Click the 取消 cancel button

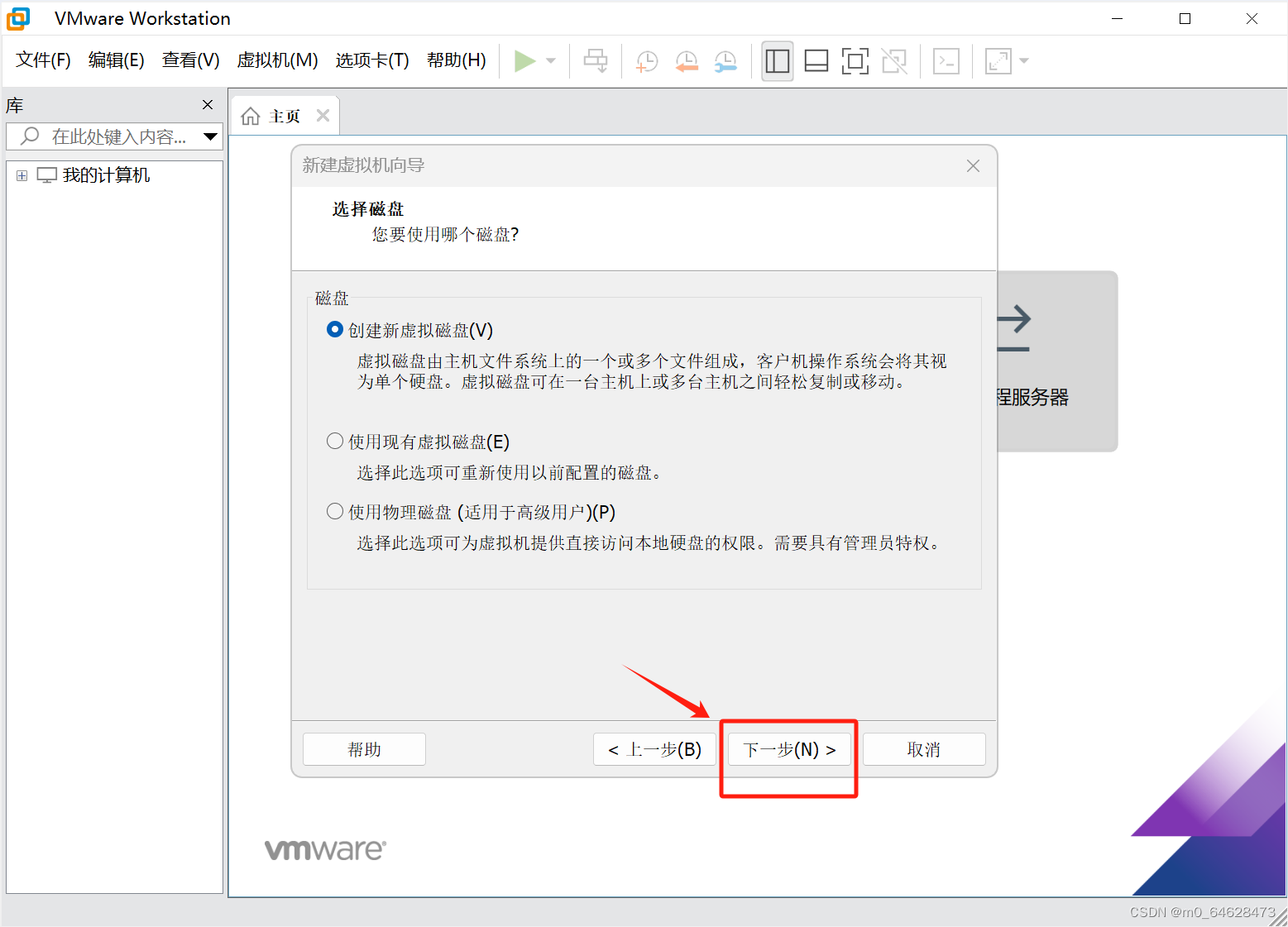(x=924, y=749)
